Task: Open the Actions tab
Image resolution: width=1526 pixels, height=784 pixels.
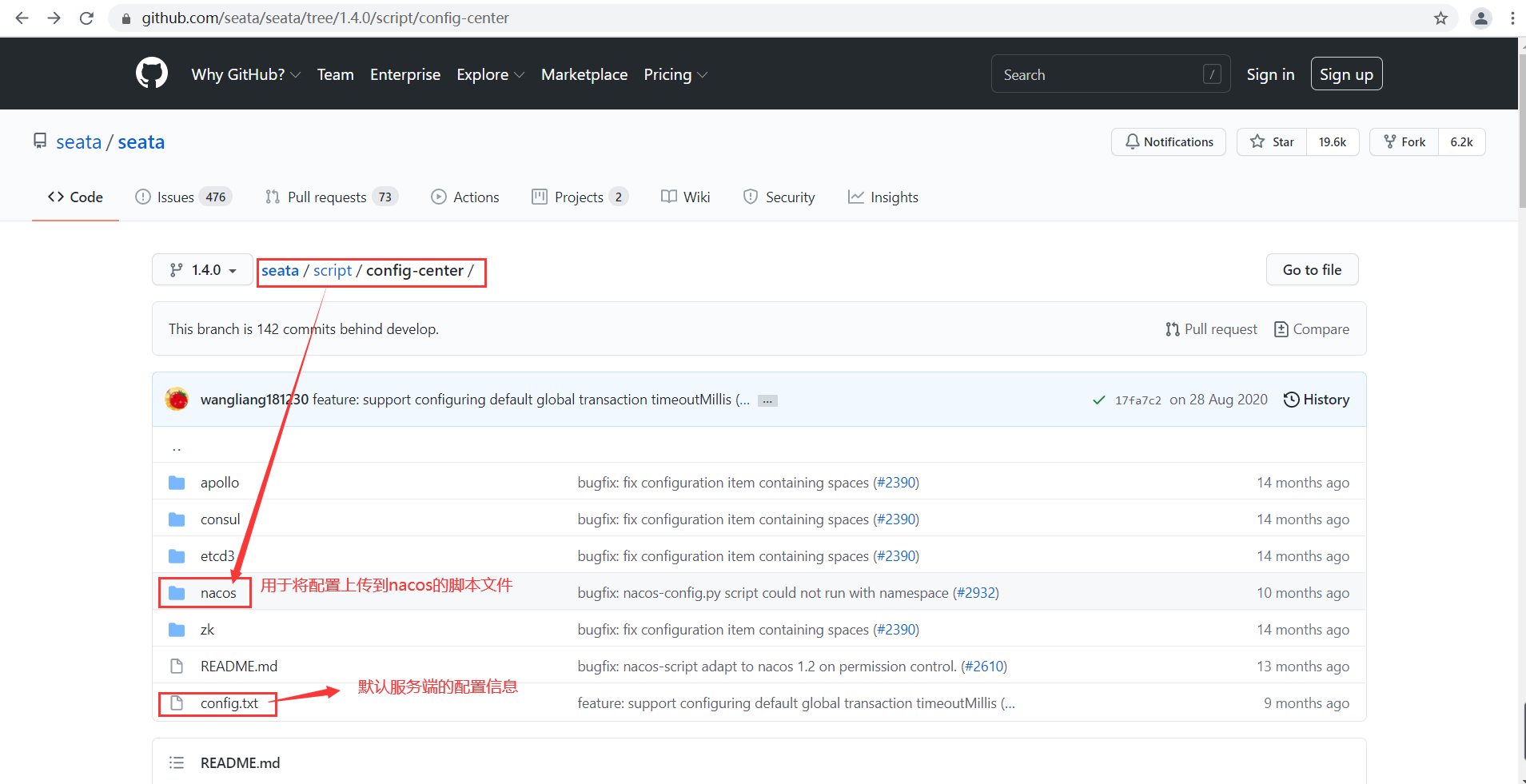Action: 464,197
